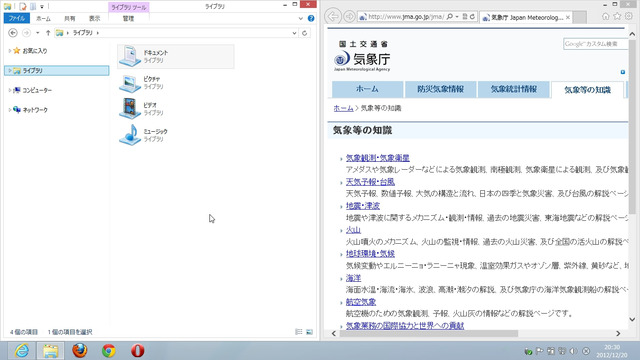Expand the Explorer ribbon chevron
Viewport: 640px width, 360px height.
tap(301, 18)
